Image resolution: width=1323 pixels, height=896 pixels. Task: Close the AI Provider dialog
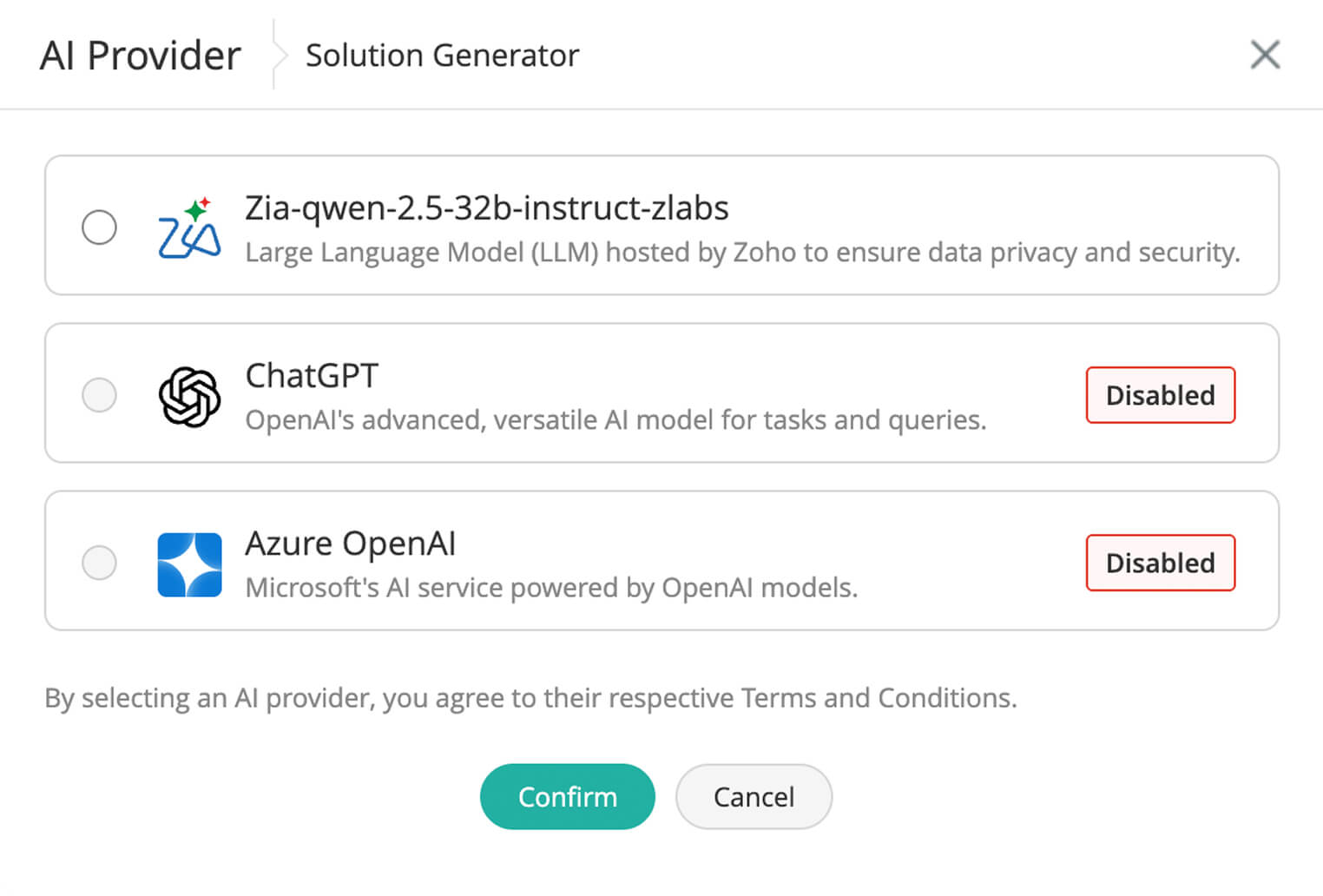coord(1265,55)
